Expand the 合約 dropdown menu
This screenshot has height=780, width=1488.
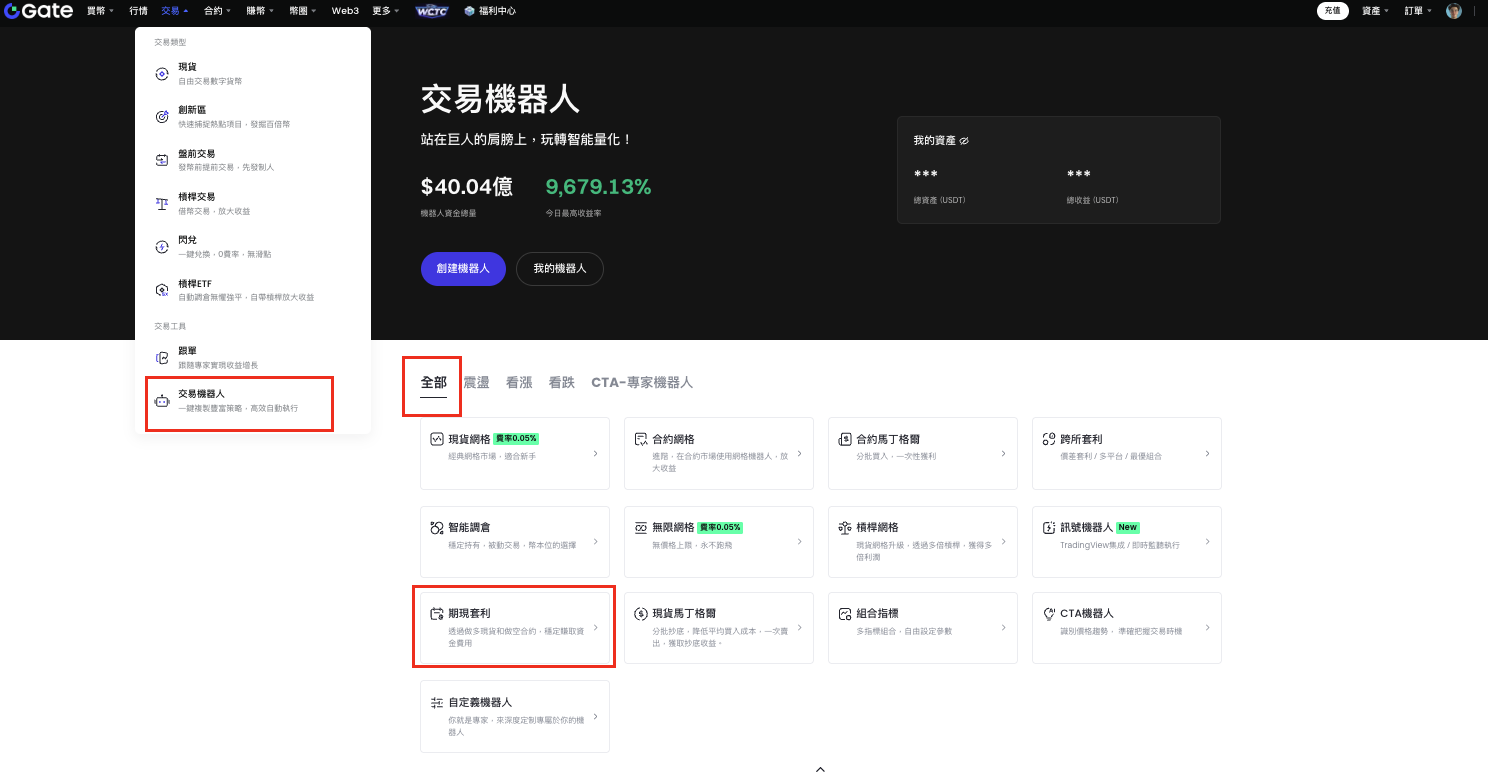pyautogui.click(x=217, y=11)
